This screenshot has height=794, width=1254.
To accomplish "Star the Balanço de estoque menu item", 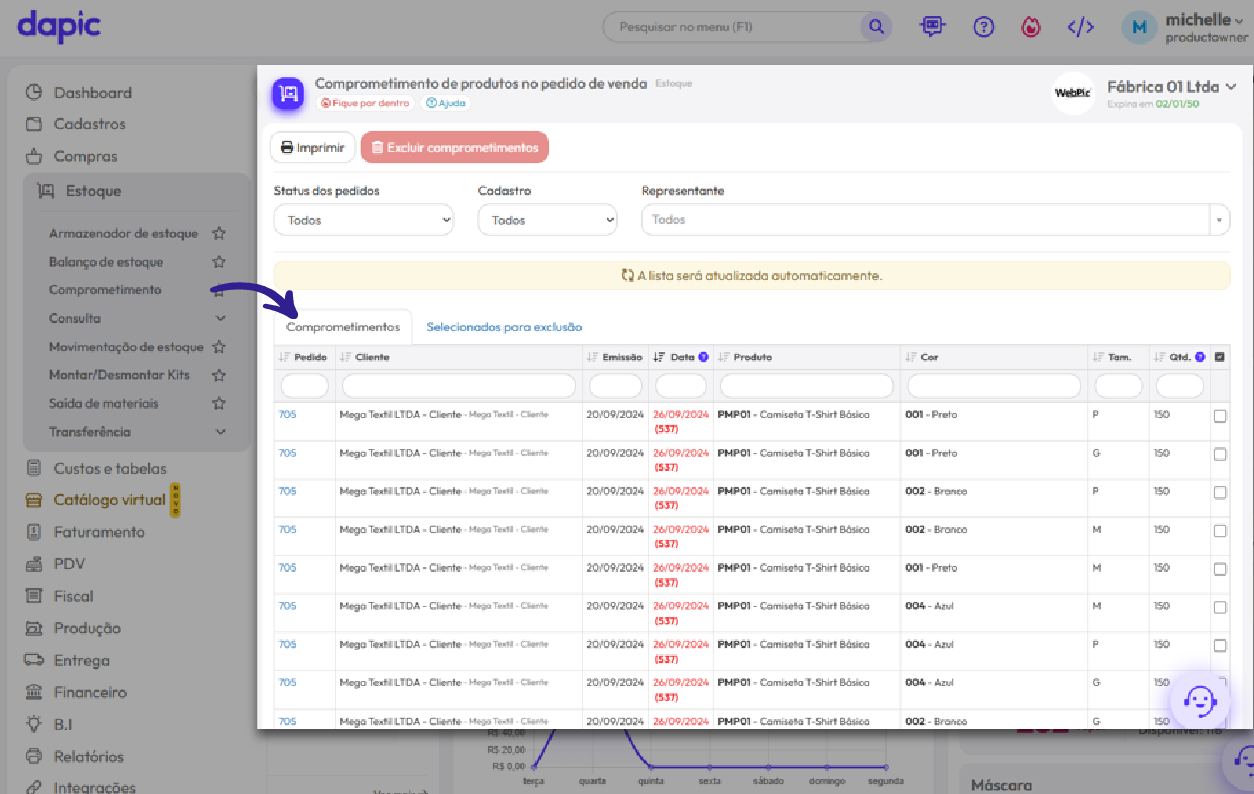I will pyautogui.click(x=218, y=262).
